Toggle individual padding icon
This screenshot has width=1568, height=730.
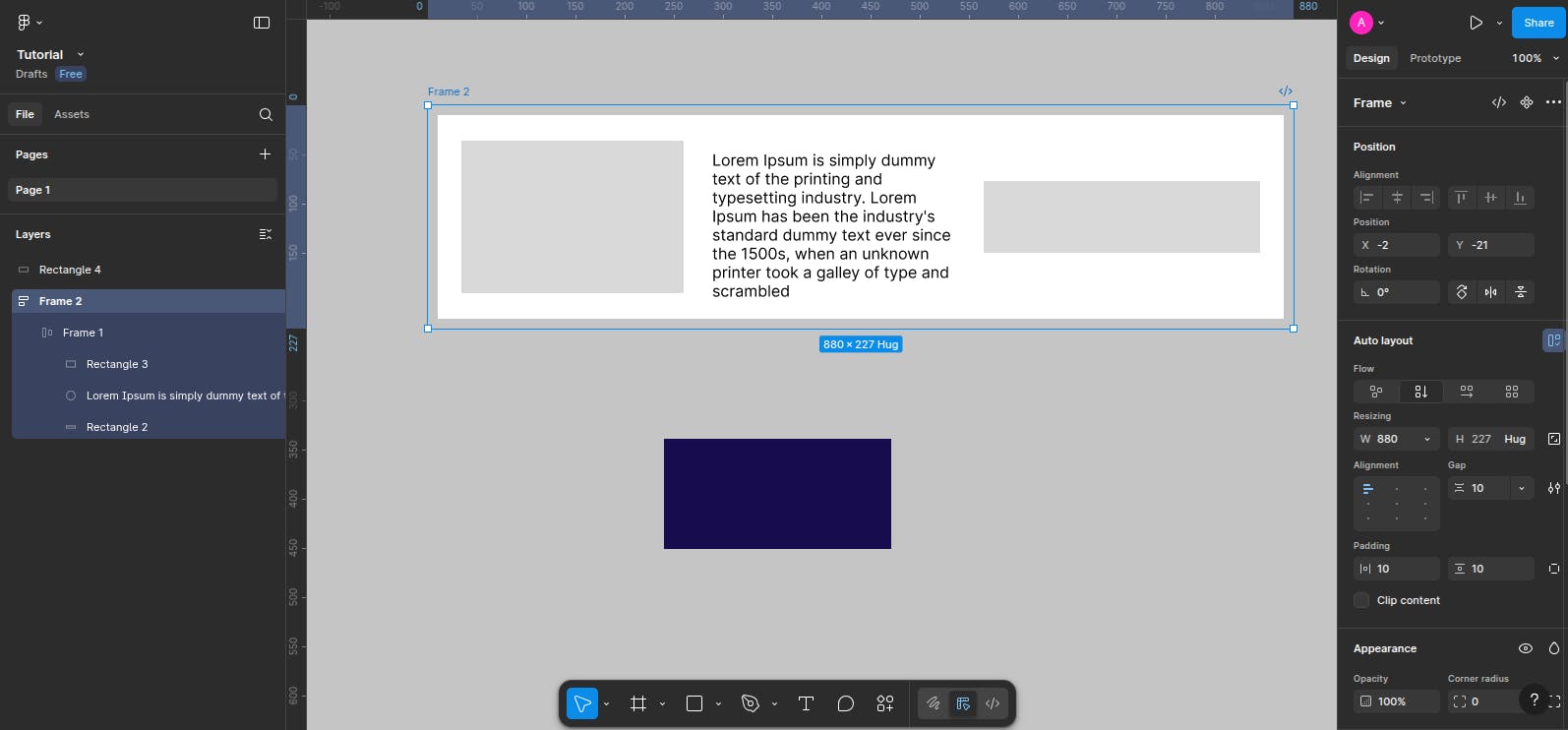click(x=1553, y=569)
